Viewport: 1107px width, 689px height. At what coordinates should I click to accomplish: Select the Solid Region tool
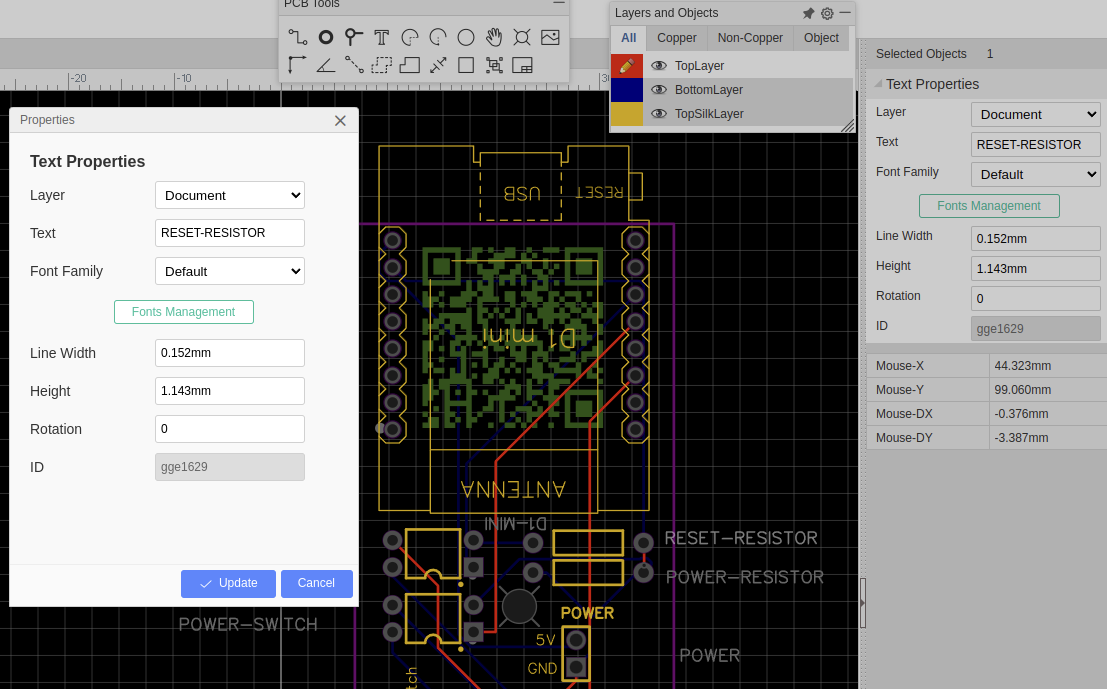[x=409, y=66]
